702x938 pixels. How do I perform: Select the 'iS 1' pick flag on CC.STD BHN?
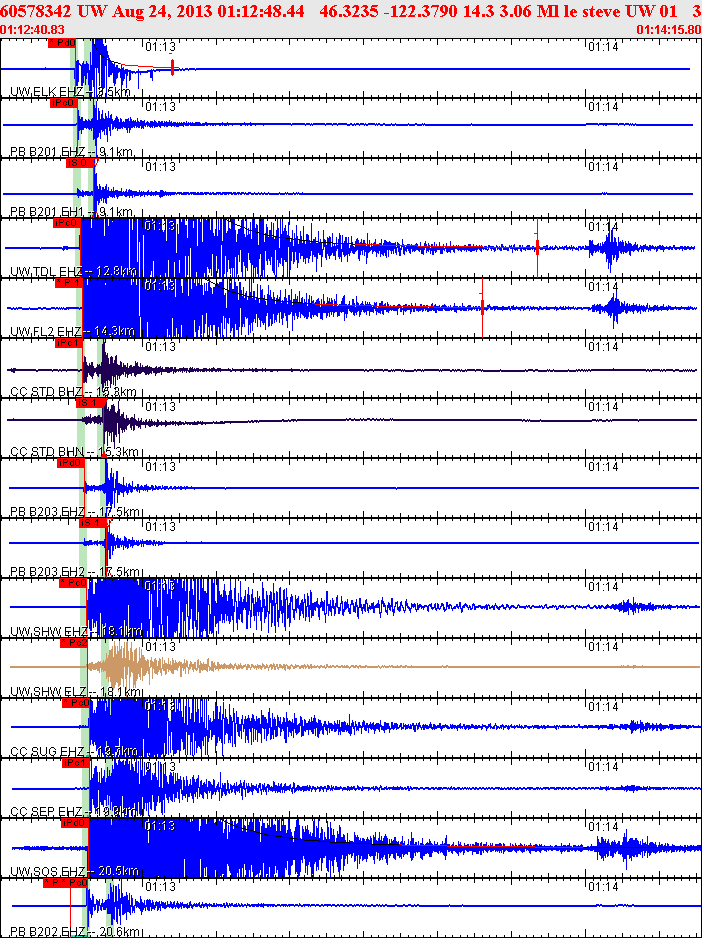(x=90, y=403)
